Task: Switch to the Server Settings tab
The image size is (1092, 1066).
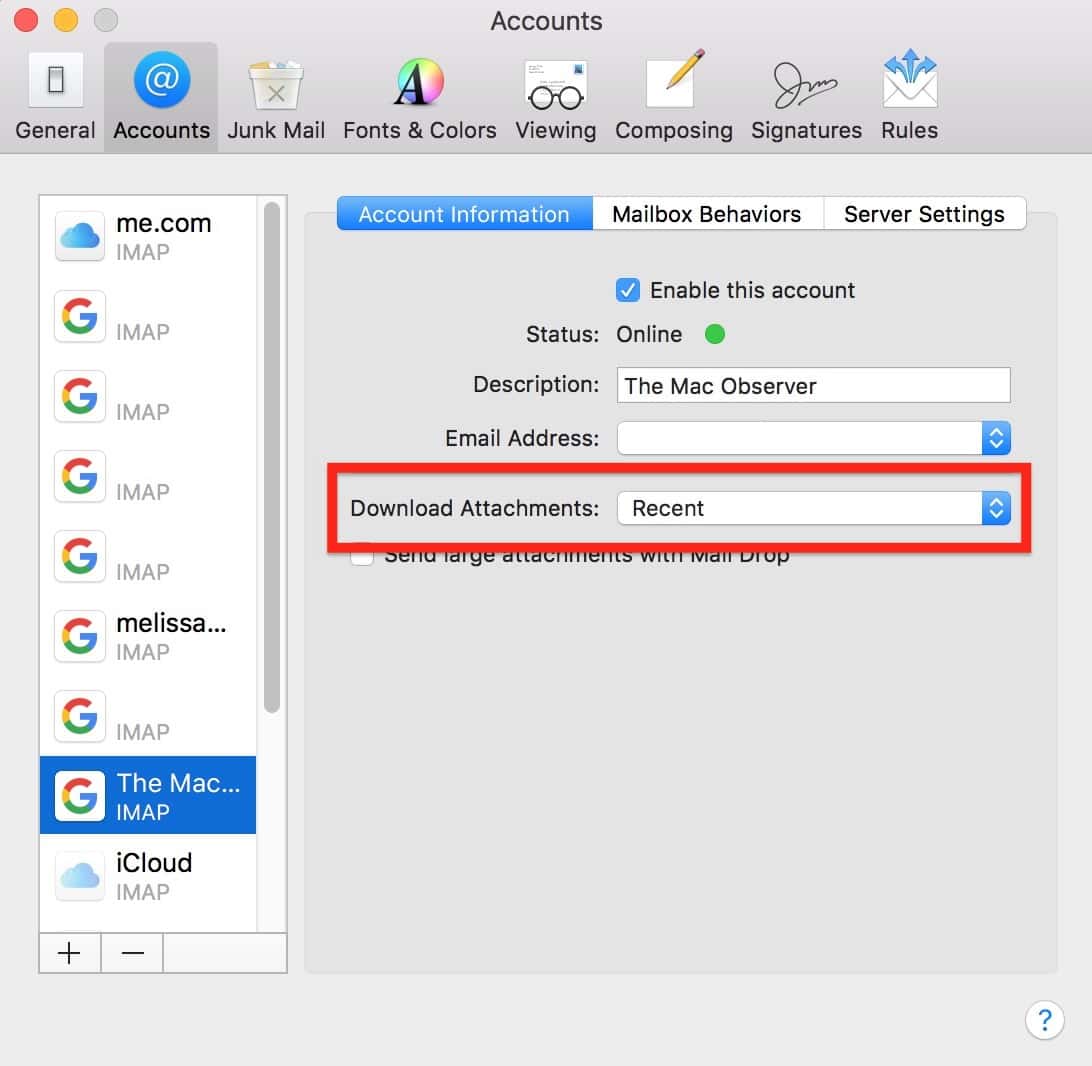Action: [x=923, y=214]
